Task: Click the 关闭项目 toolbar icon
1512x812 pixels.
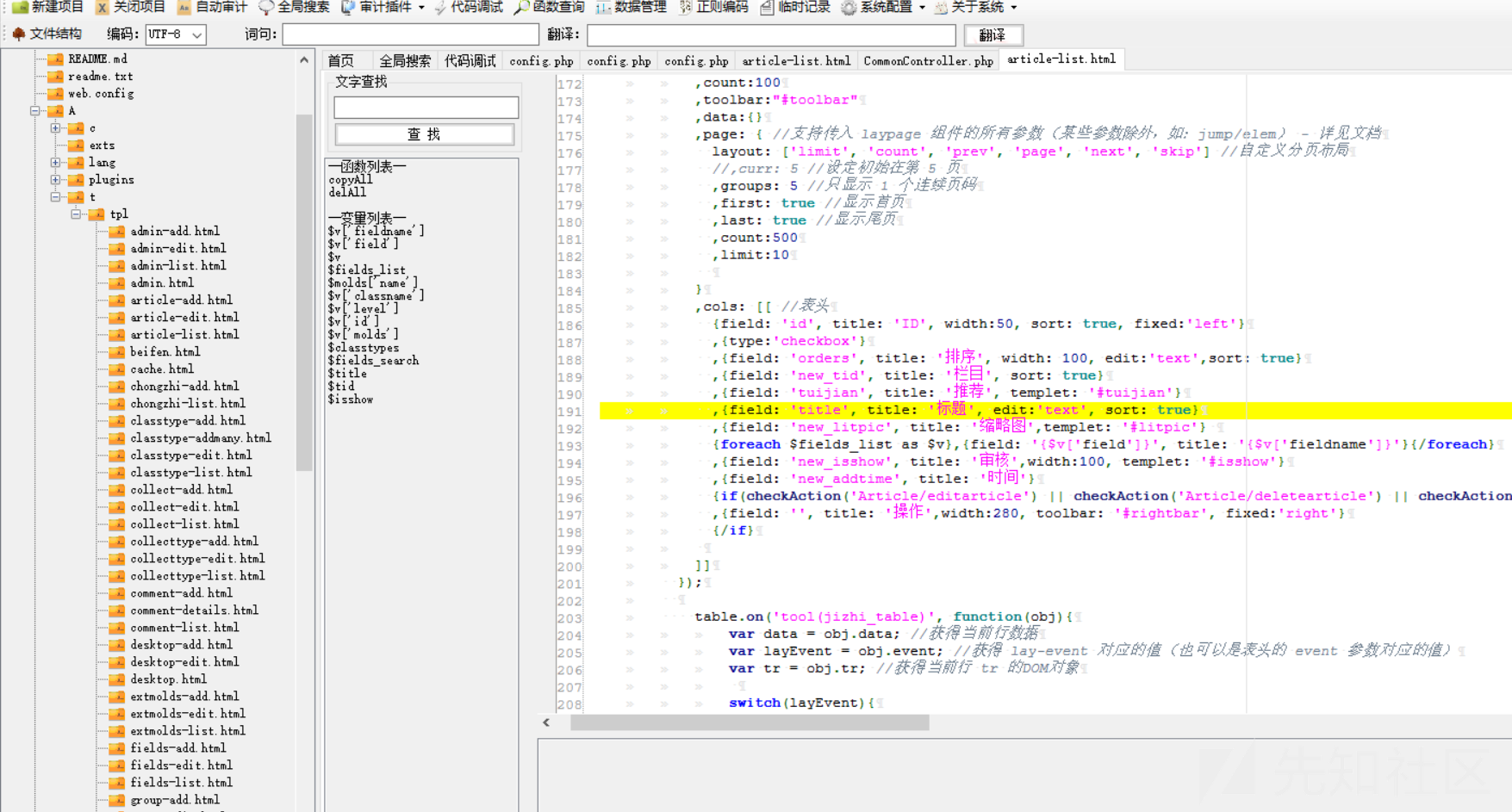Action: click(x=102, y=7)
